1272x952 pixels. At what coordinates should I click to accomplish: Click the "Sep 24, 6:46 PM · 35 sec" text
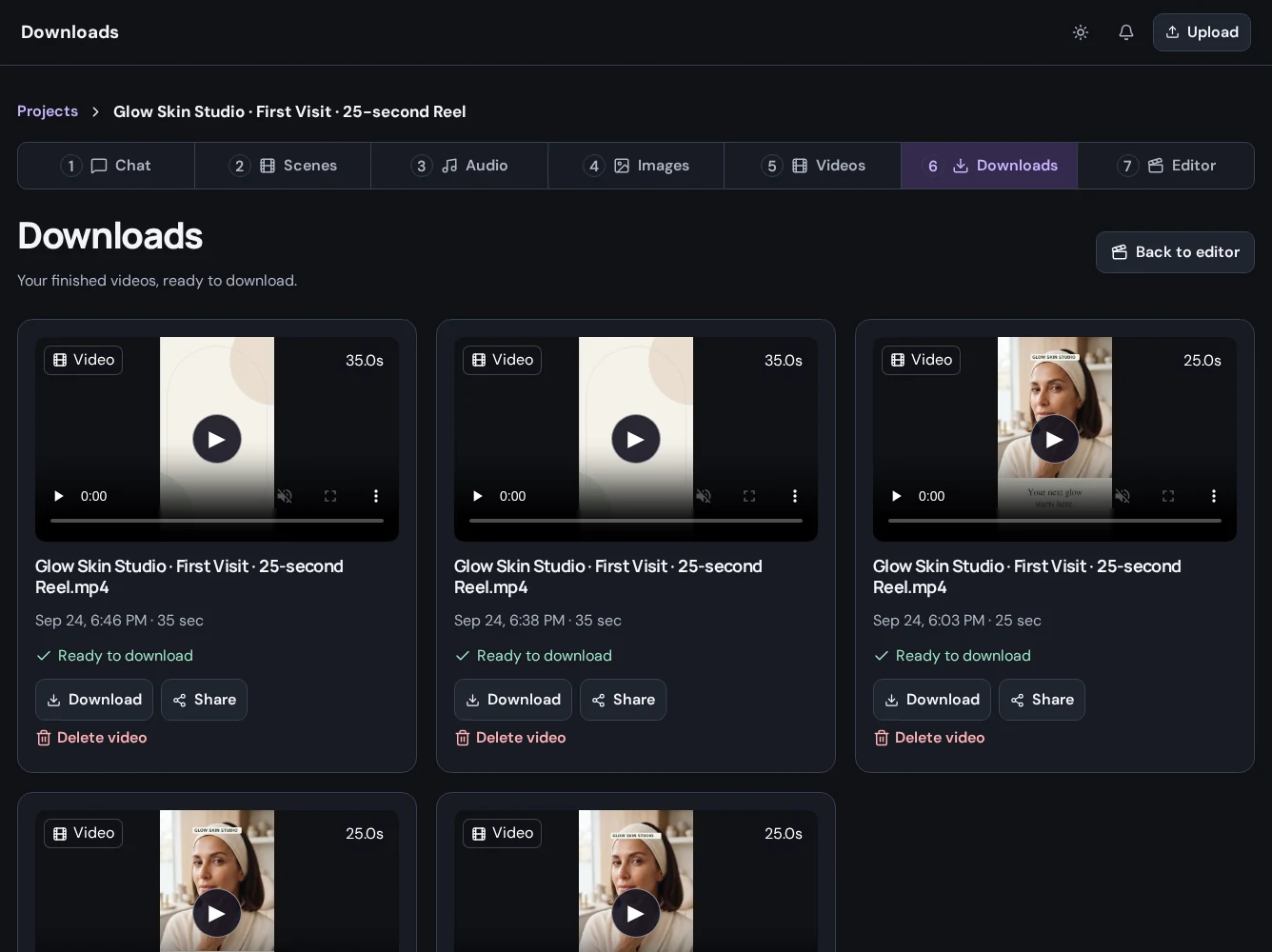[119, 621]
